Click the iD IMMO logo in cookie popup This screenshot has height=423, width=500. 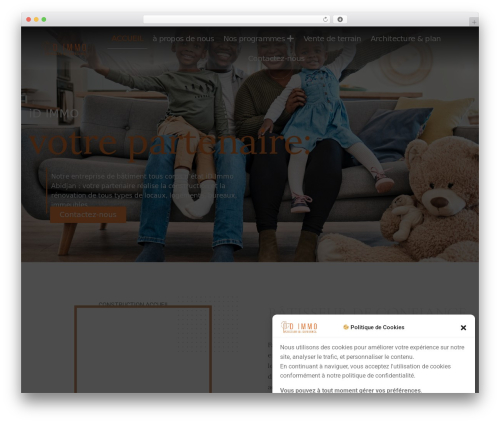point(299,327)
